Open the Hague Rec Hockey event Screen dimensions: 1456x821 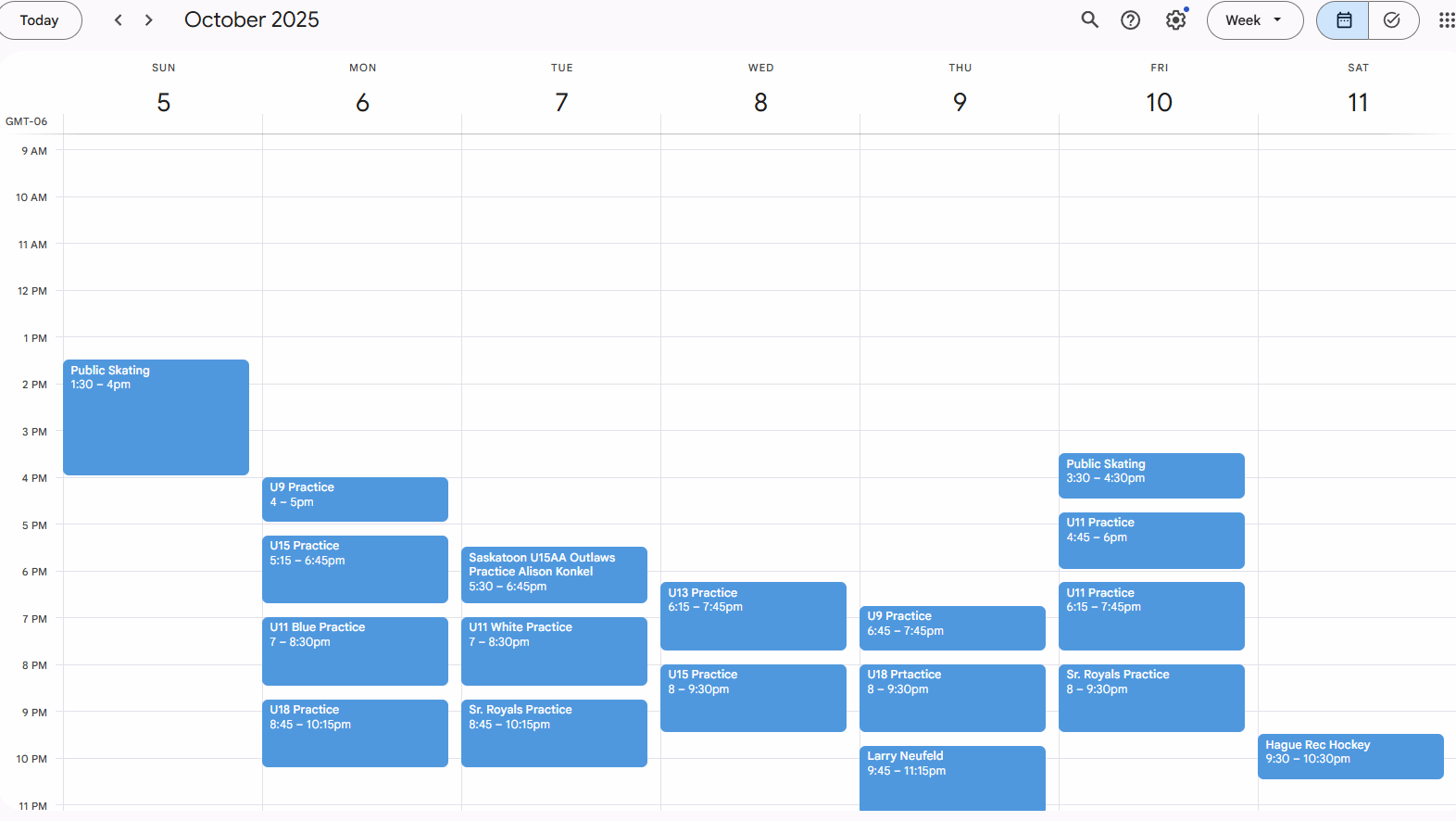pos(1349,756)
